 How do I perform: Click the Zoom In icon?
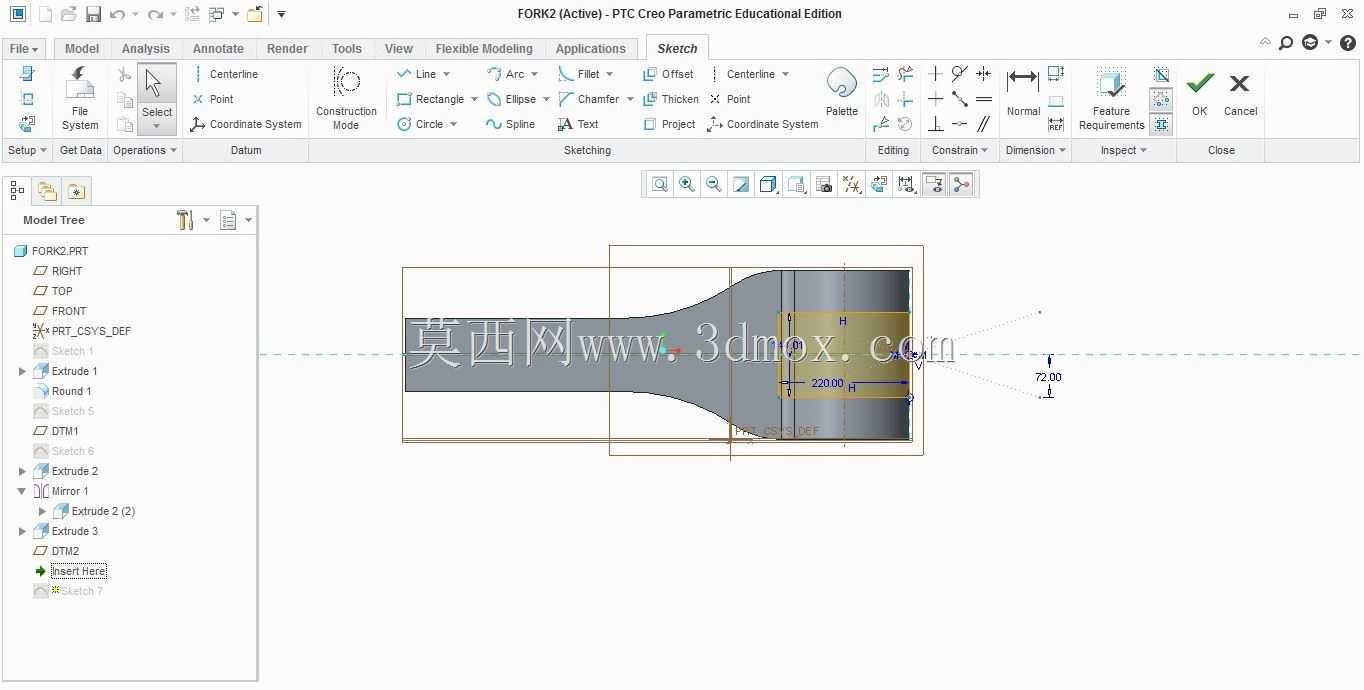(x=687, y=184)
